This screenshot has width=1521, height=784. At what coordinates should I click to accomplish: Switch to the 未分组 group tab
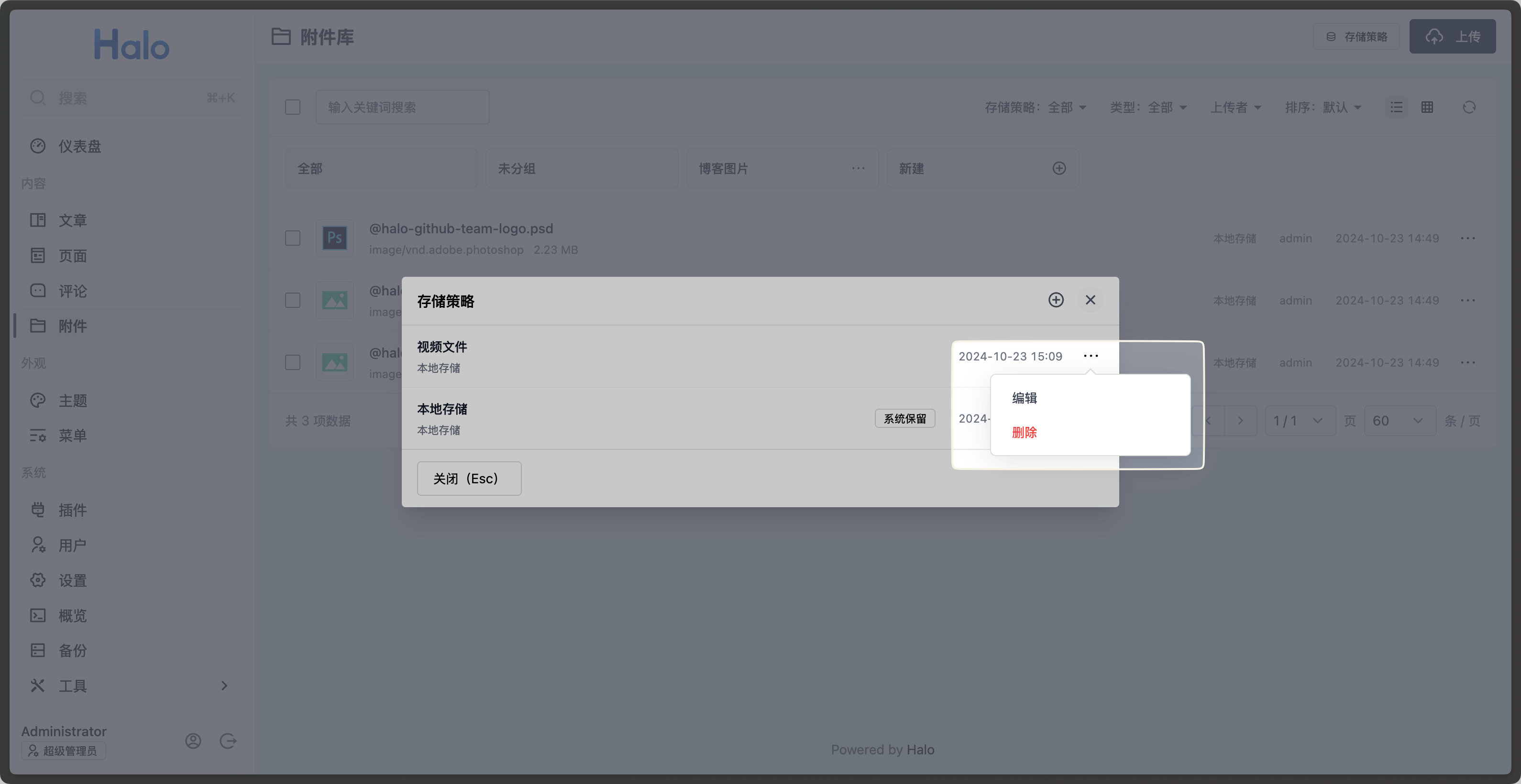pyautogui.click(x=517, y=168)
